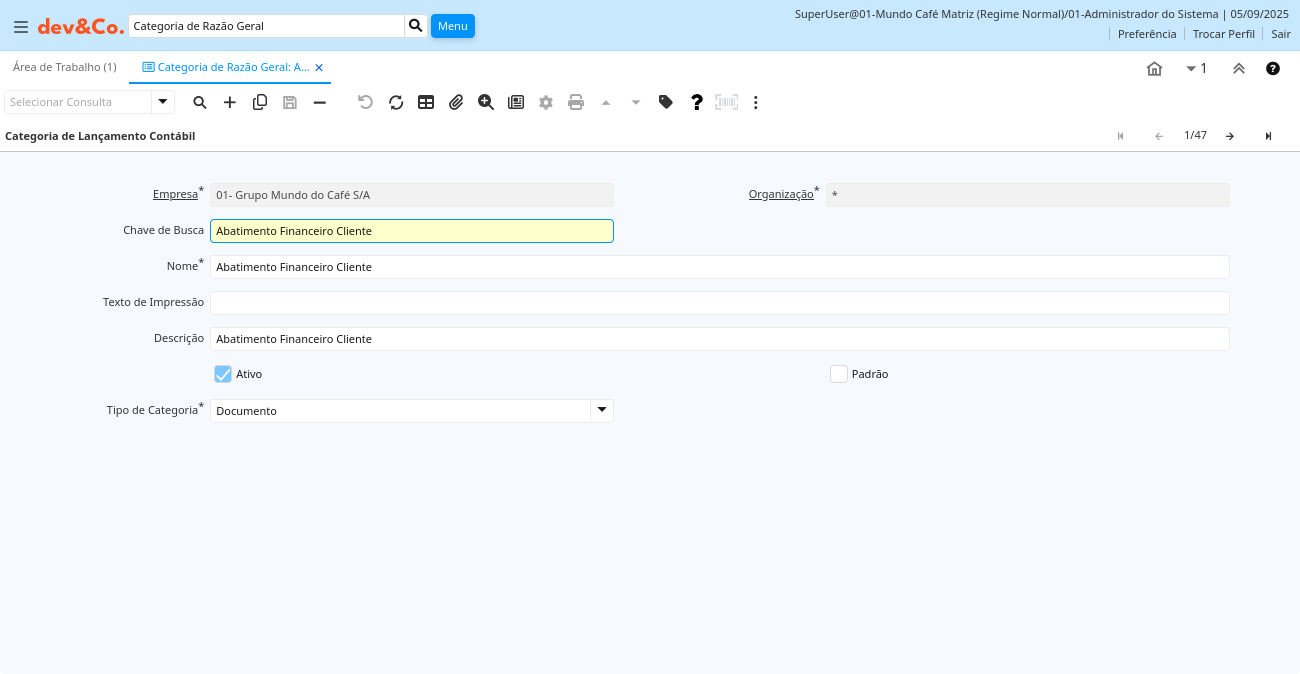Viewport: 1300px width, 674px height.
Task: Click the blue Menu button
Action: coord(452,26)
